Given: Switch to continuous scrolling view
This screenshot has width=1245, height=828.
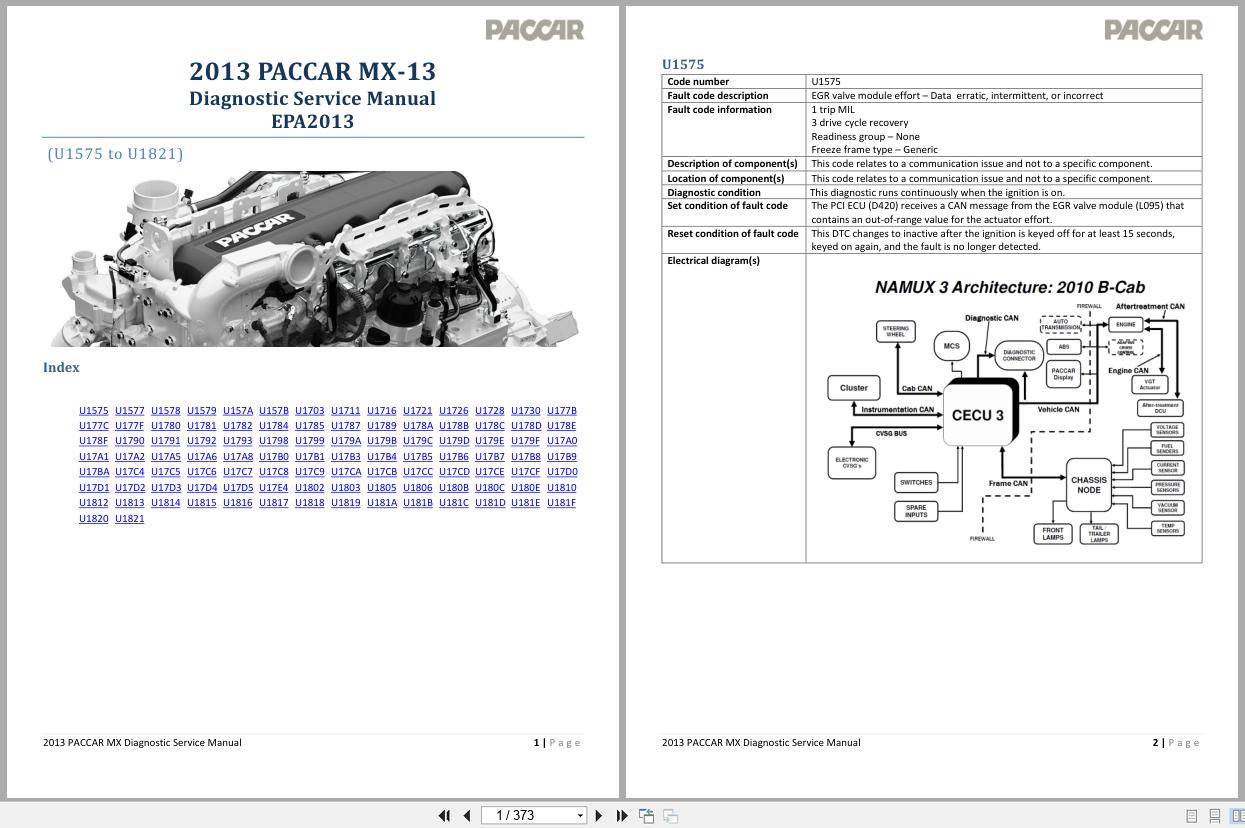Looking at the screenshot, I should point(1214,816).
